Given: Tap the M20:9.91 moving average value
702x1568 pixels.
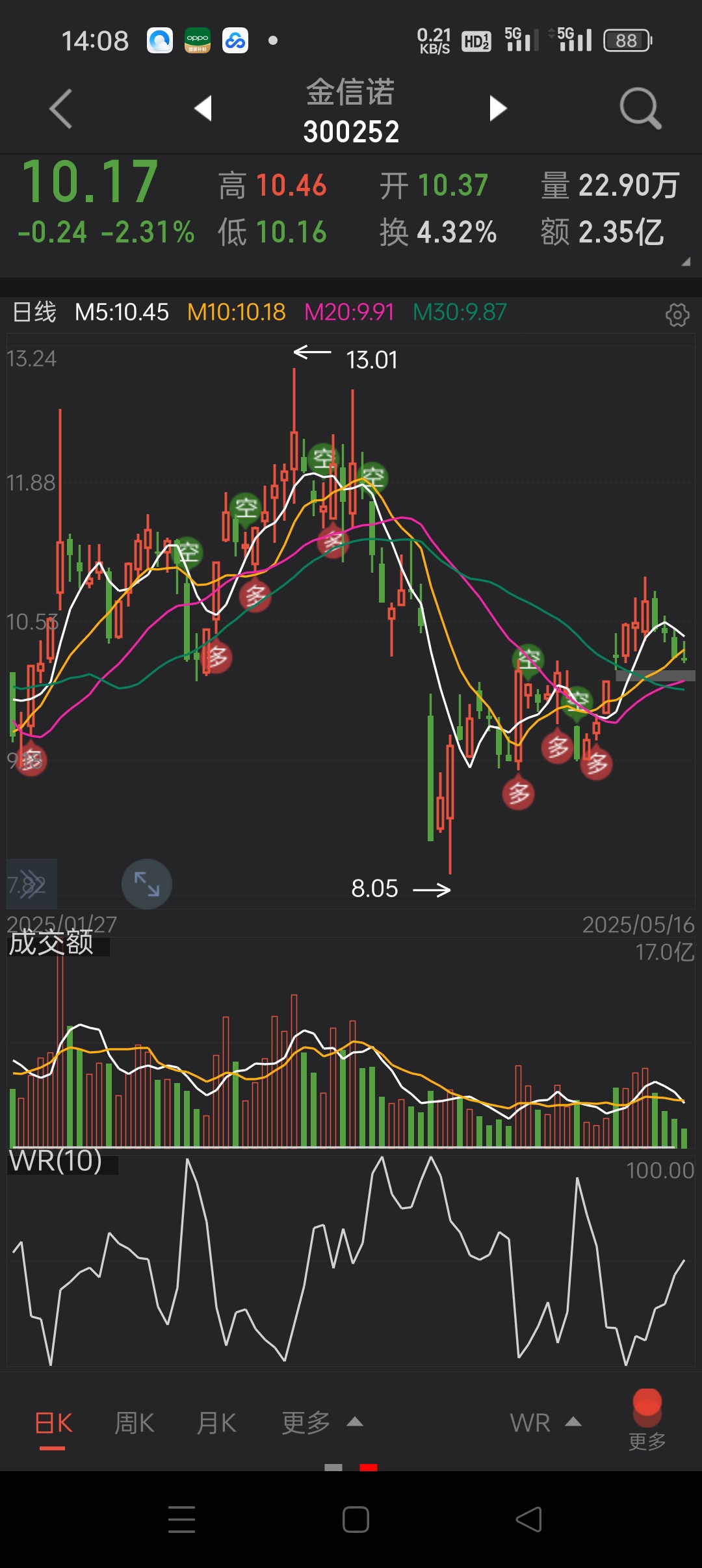Looking at the screenshot, I should [349, 312].
